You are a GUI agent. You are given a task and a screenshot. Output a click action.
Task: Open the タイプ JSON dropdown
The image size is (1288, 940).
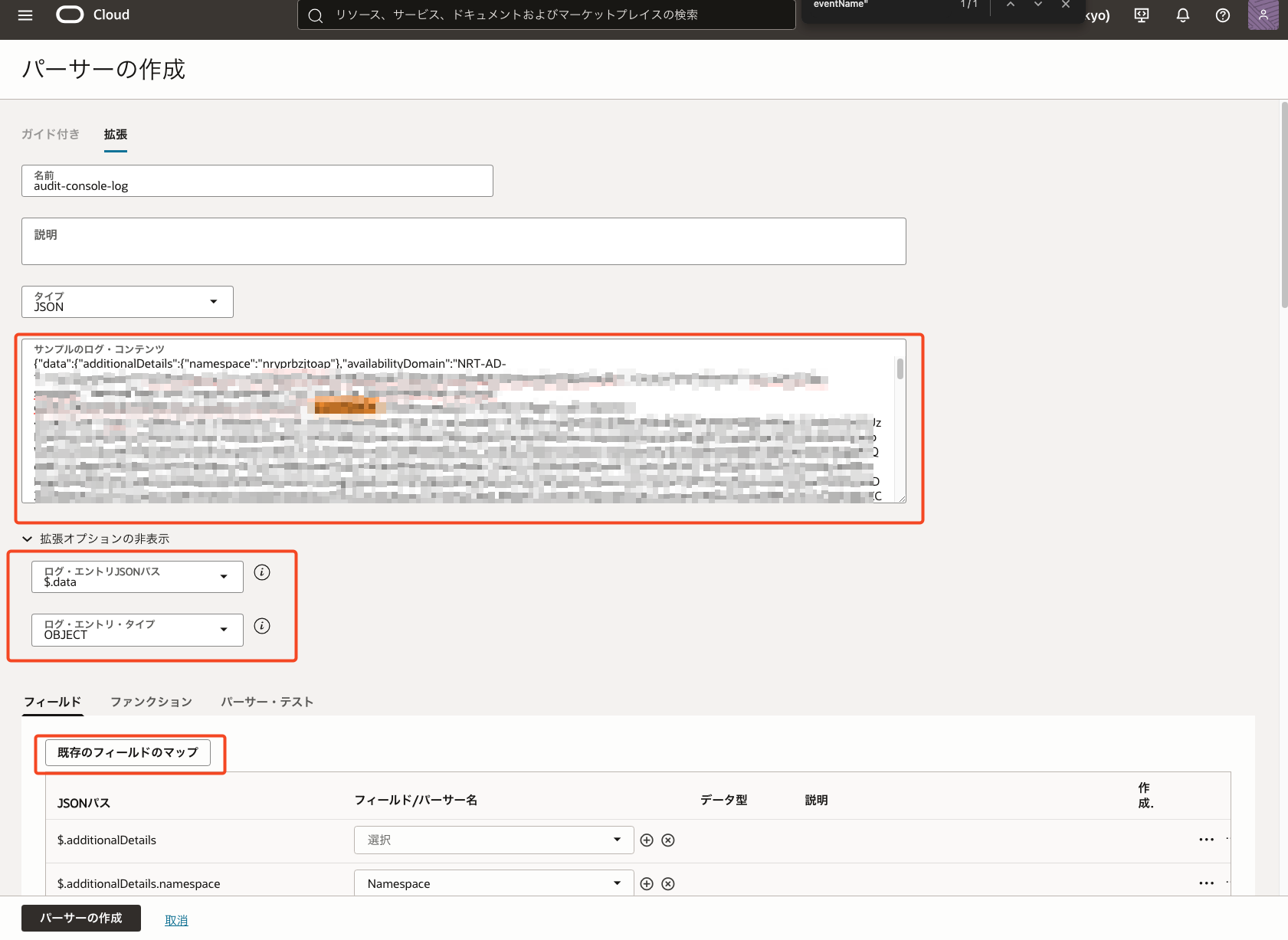[127, 302]
